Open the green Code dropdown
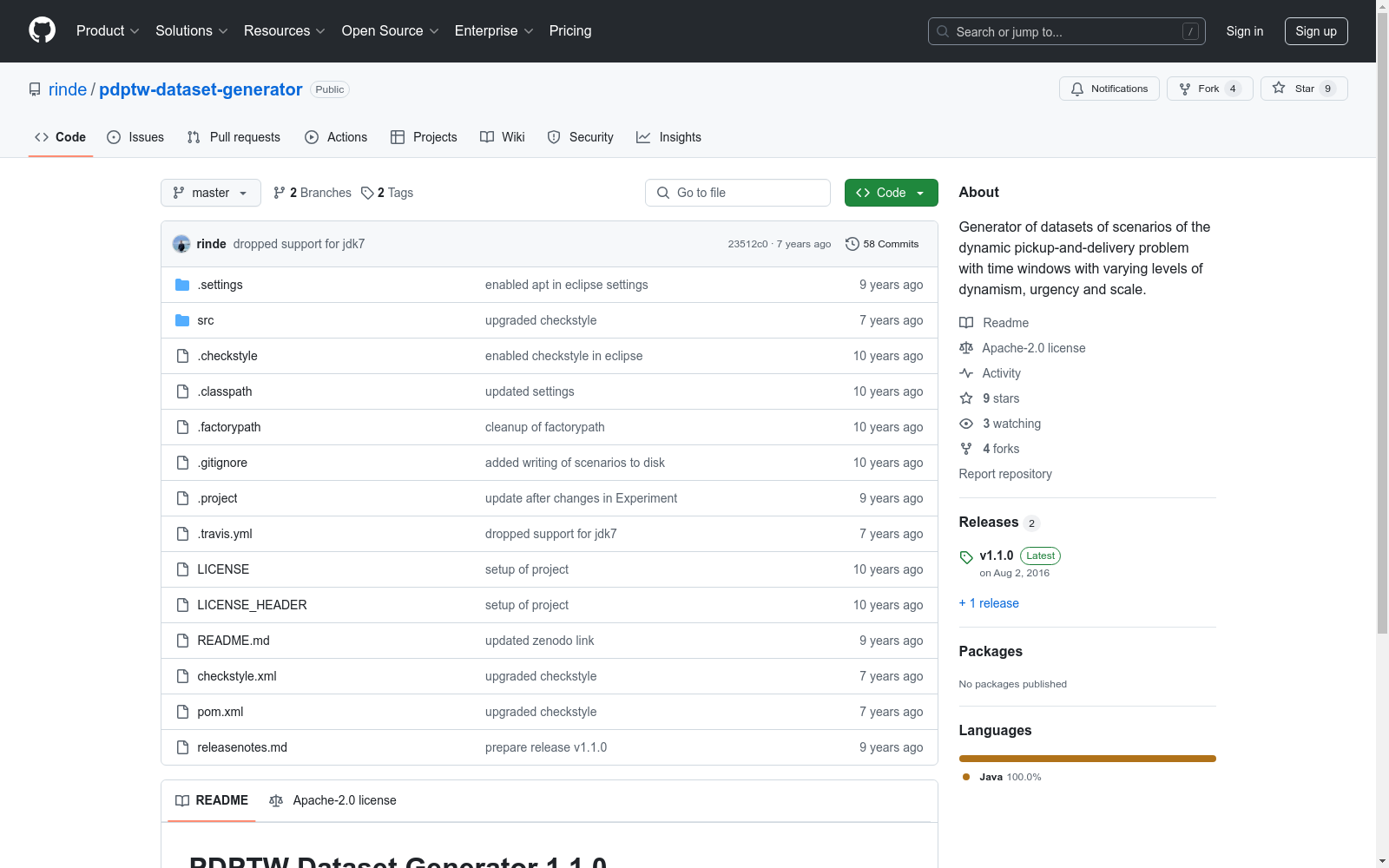Screen dimensions: 1389x868 (x=891, y=193)
